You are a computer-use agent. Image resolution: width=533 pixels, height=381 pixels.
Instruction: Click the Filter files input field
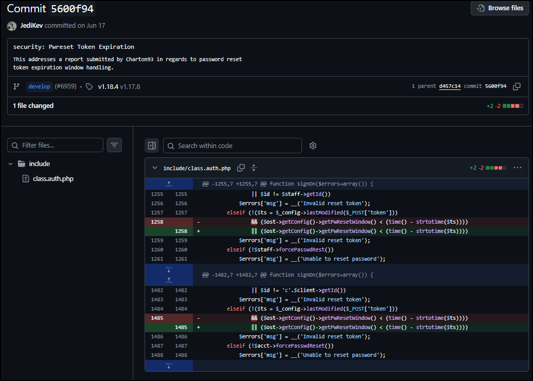pyautogui.click(x=55, y=145)
